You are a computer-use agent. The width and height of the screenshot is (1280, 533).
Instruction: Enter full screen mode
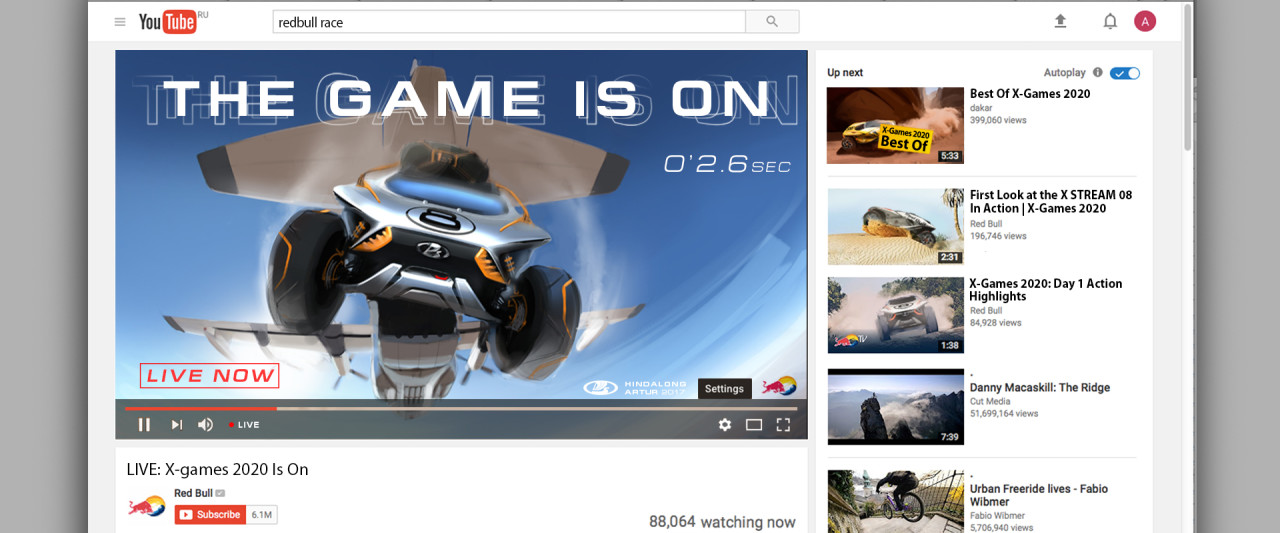coord(783,424)
